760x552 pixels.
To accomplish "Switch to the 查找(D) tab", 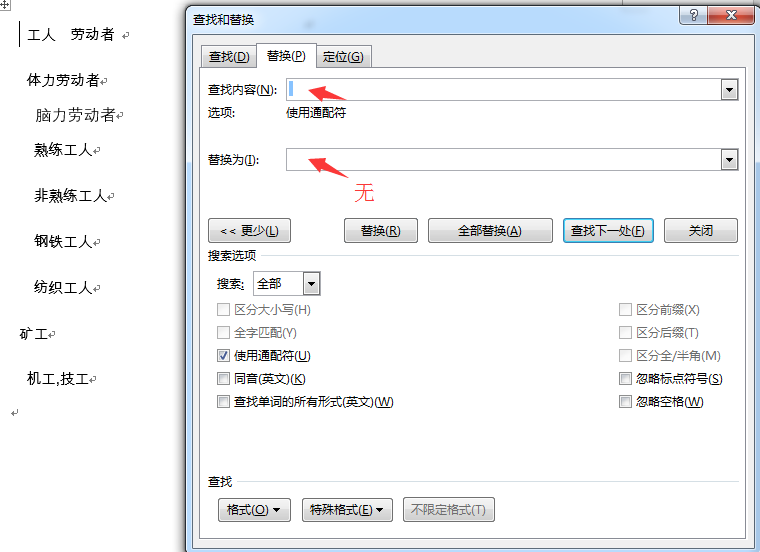I will click(x=229, y=57).
